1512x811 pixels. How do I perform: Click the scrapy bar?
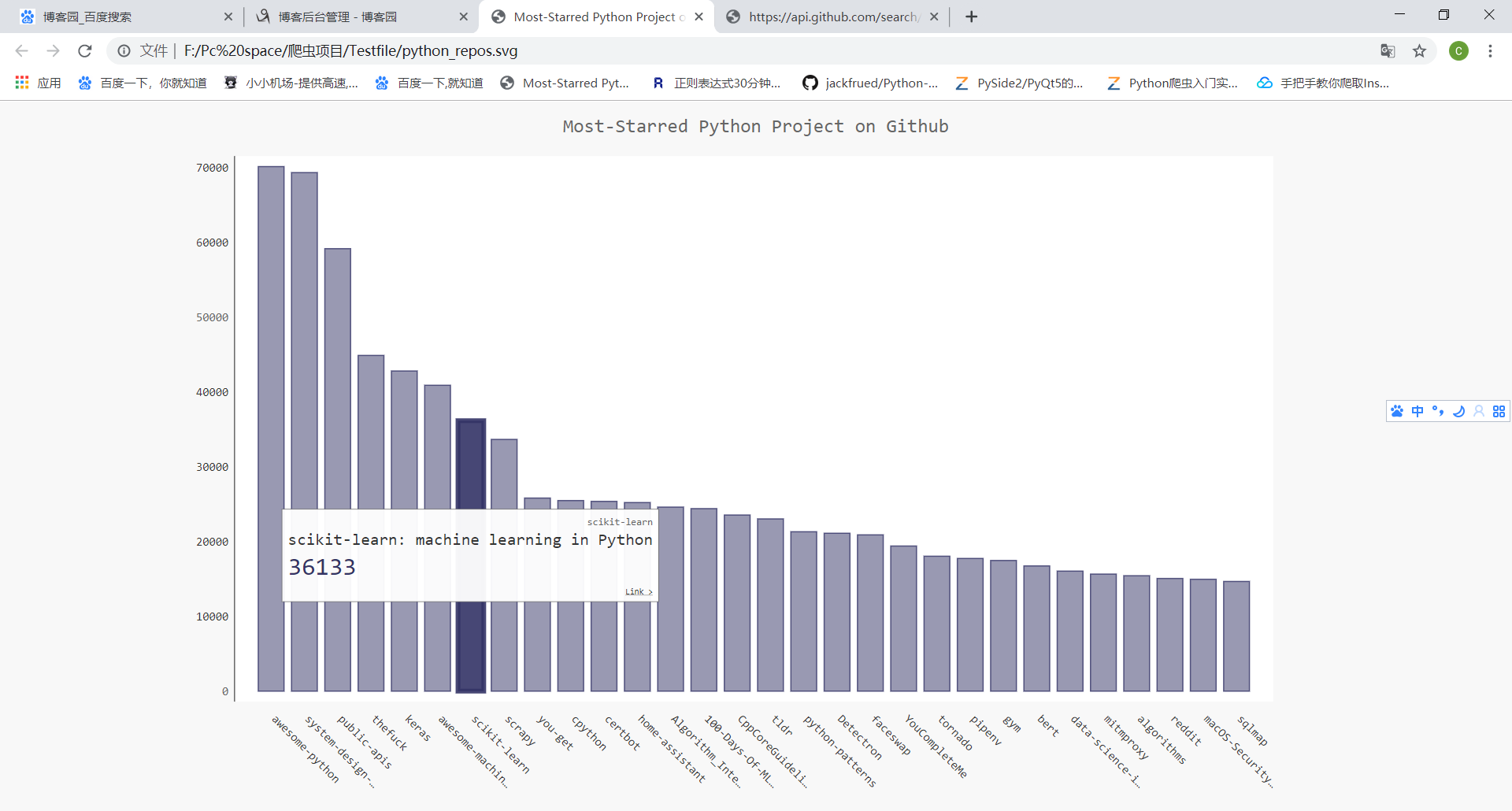coord(504,565)
